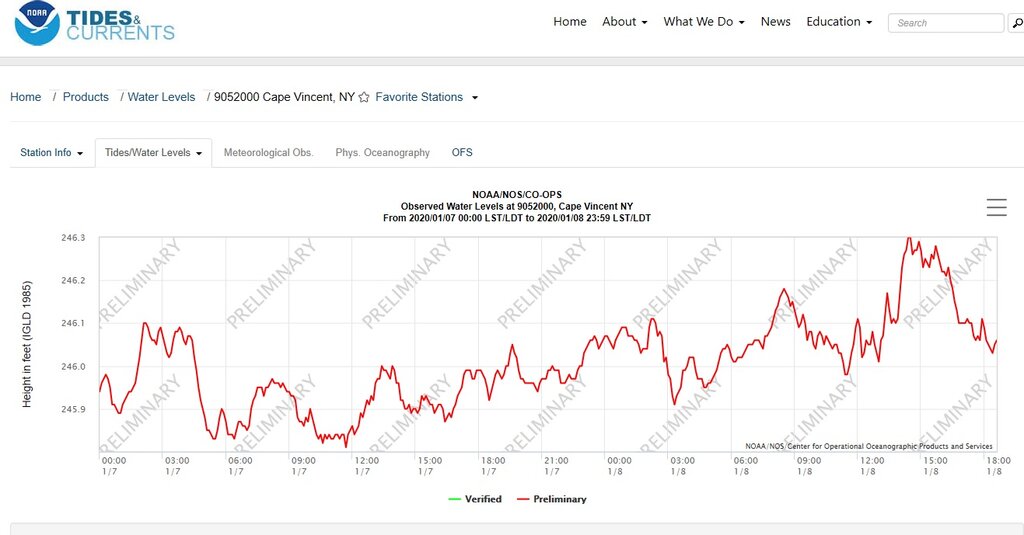Expand the What We Do dropdown

coord(704,22)
